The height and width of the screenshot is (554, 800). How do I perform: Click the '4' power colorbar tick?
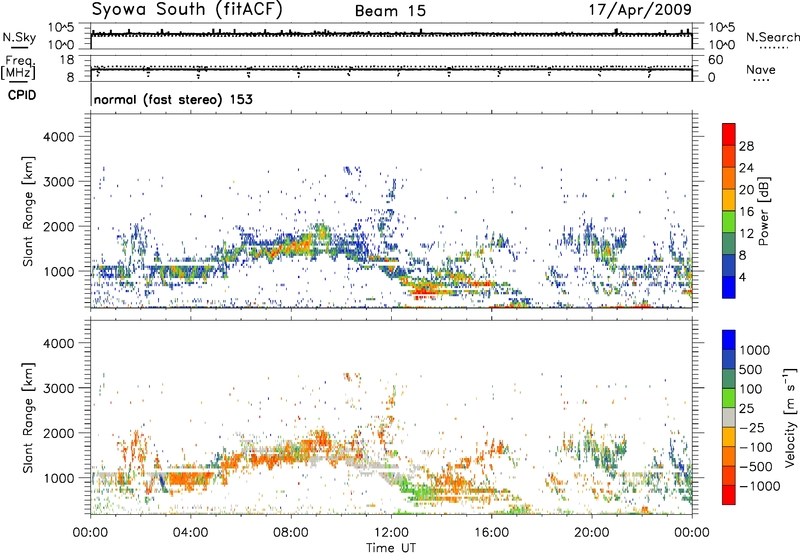[742, 277]
